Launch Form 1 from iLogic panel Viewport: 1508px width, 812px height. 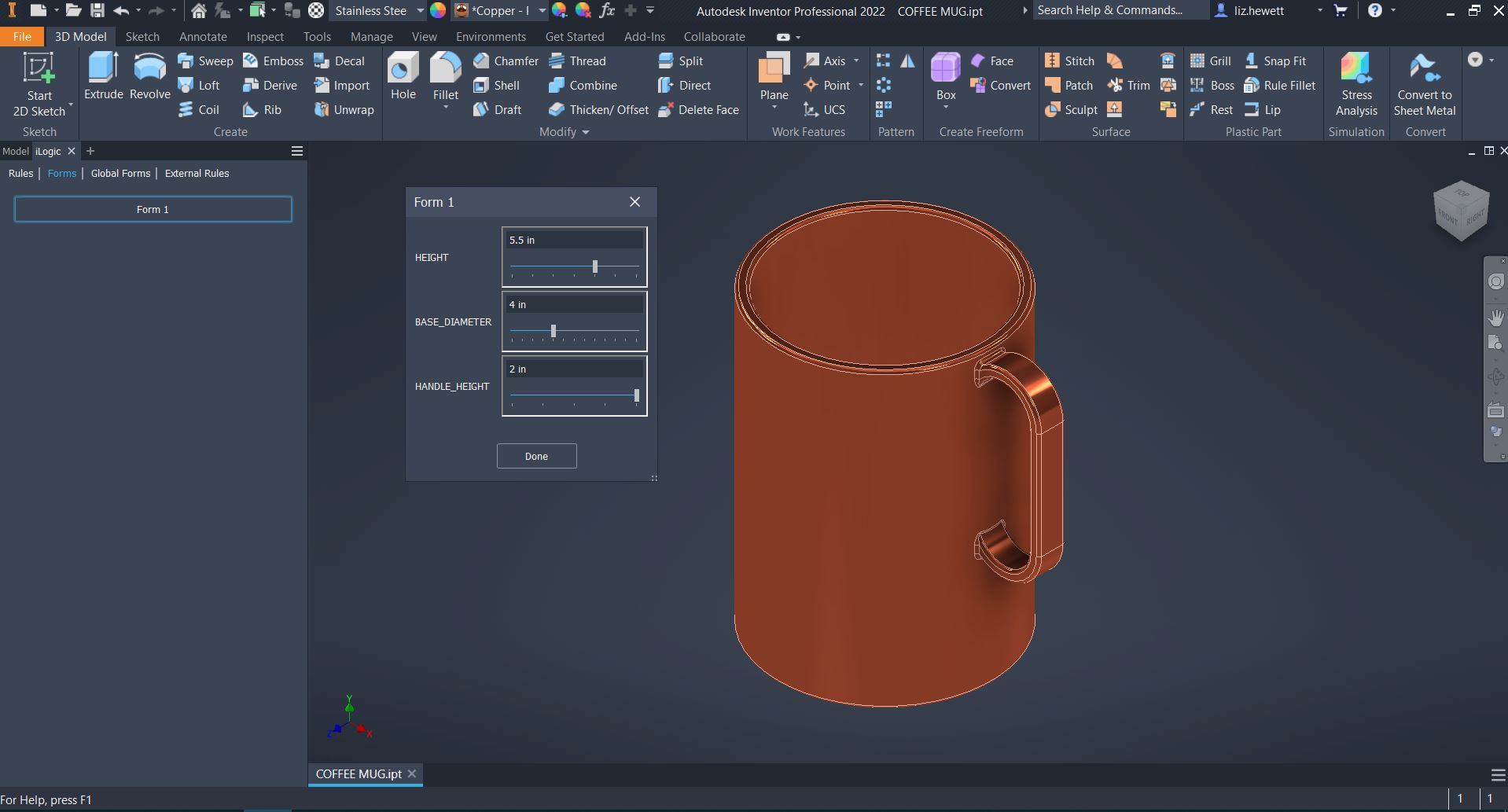pyautogui.click(x=153, y=209)
